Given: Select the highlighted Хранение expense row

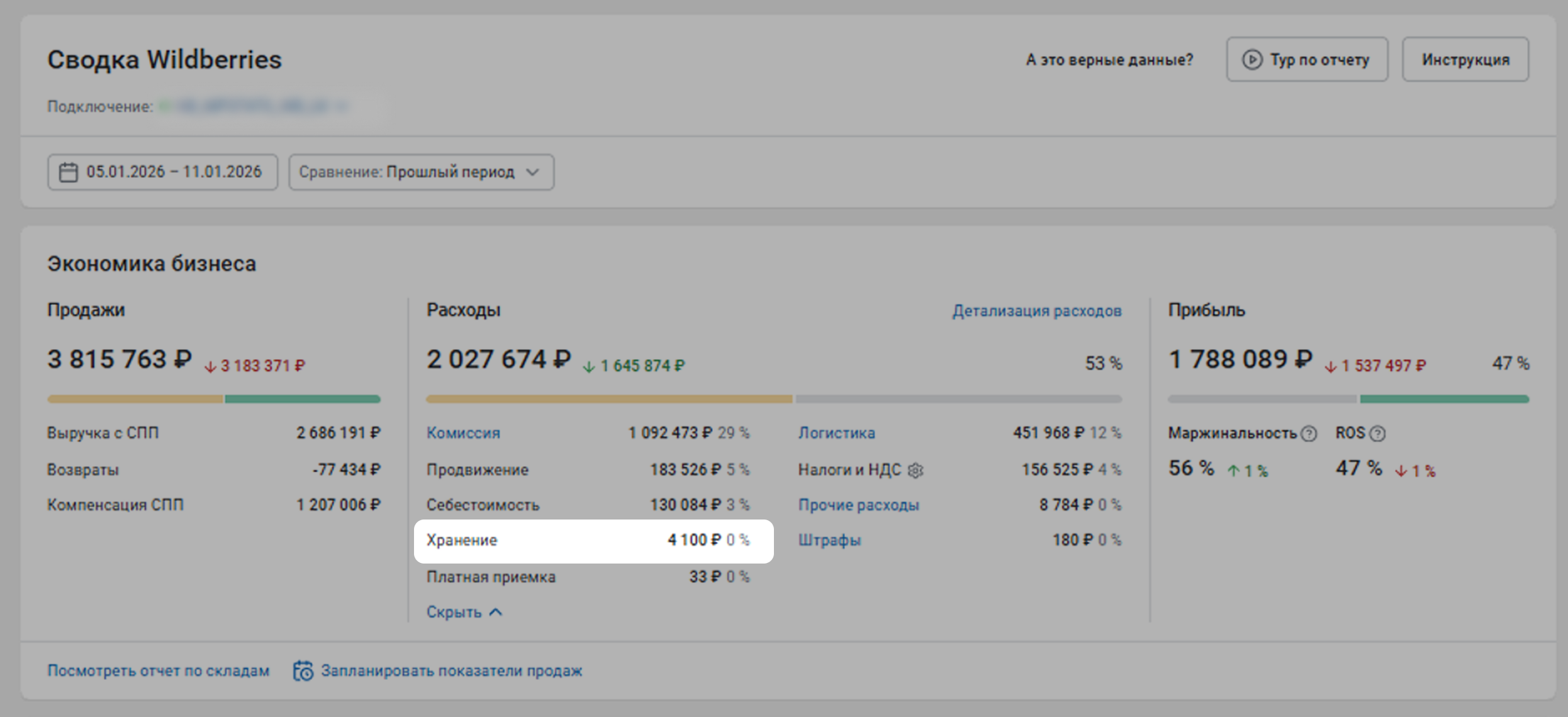Looking at the screenshot, I should click(593, 540).
